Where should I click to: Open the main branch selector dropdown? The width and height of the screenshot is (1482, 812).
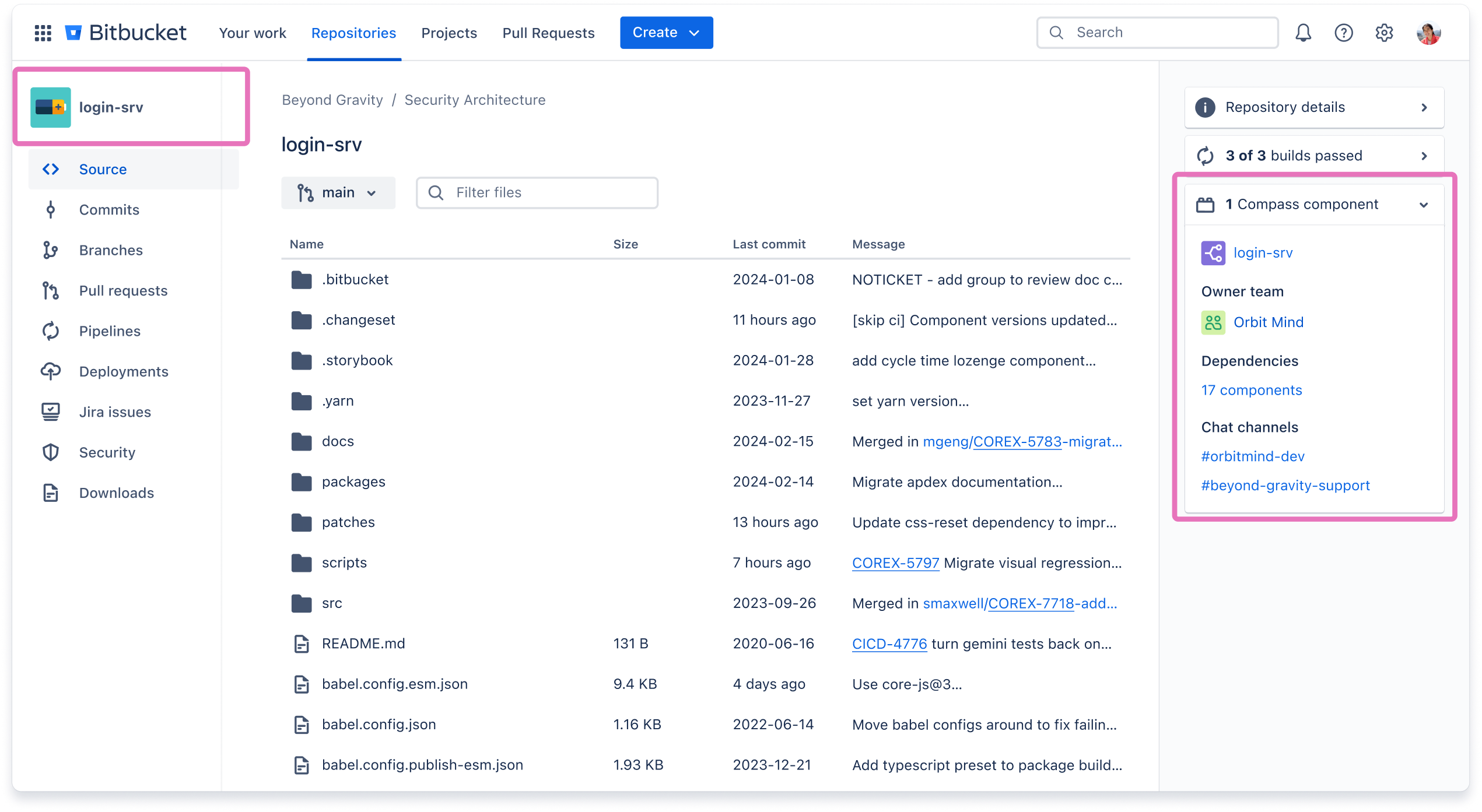coord(338,192)
